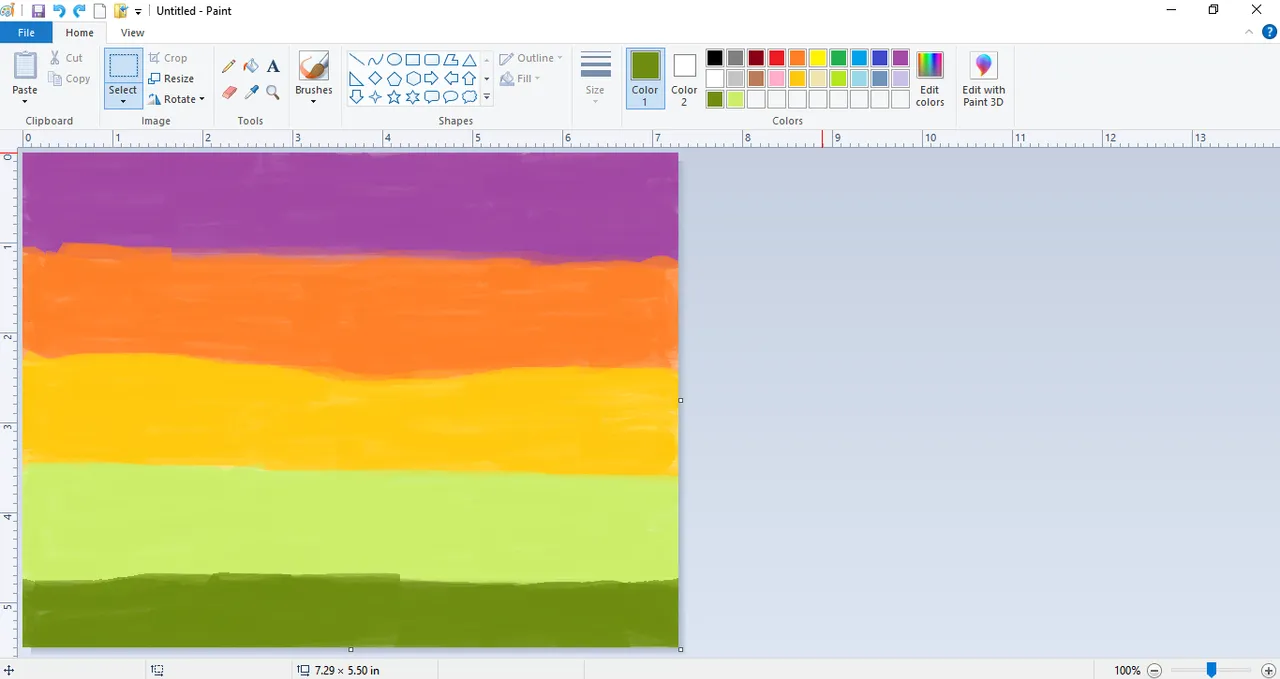Select the Magnifier tool
This screenshot has height=679, width=1280.
[273, 92]
